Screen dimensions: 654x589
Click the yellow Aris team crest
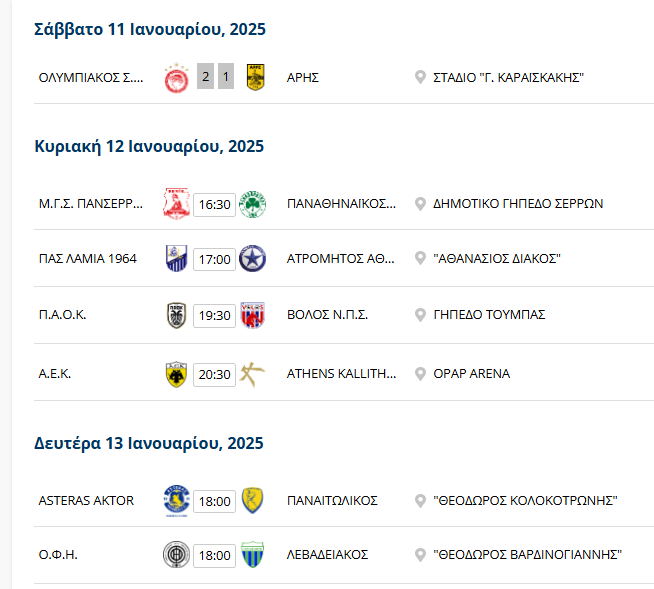tap(256, 77)
